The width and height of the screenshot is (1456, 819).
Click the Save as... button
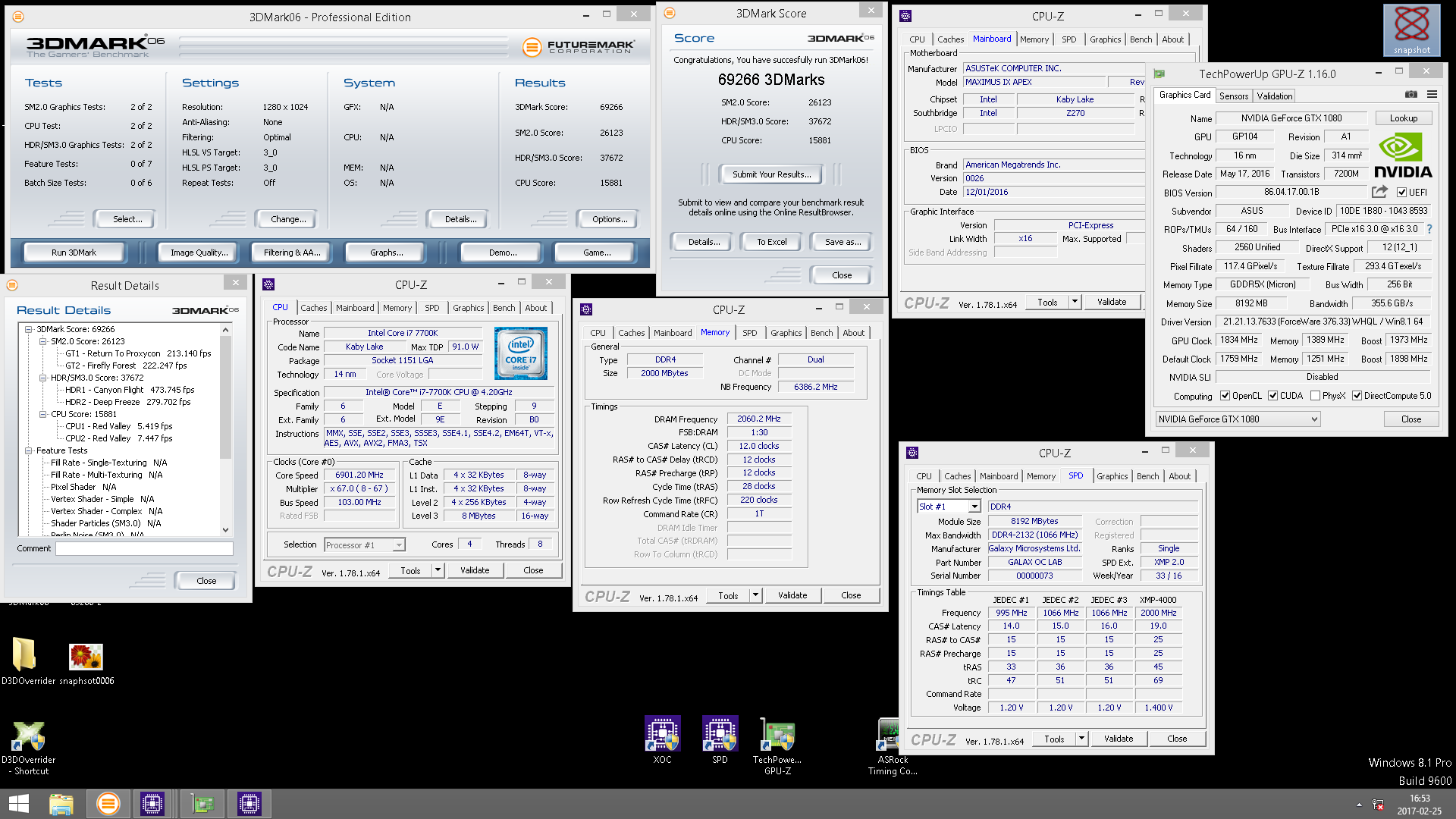coord(843,242)
